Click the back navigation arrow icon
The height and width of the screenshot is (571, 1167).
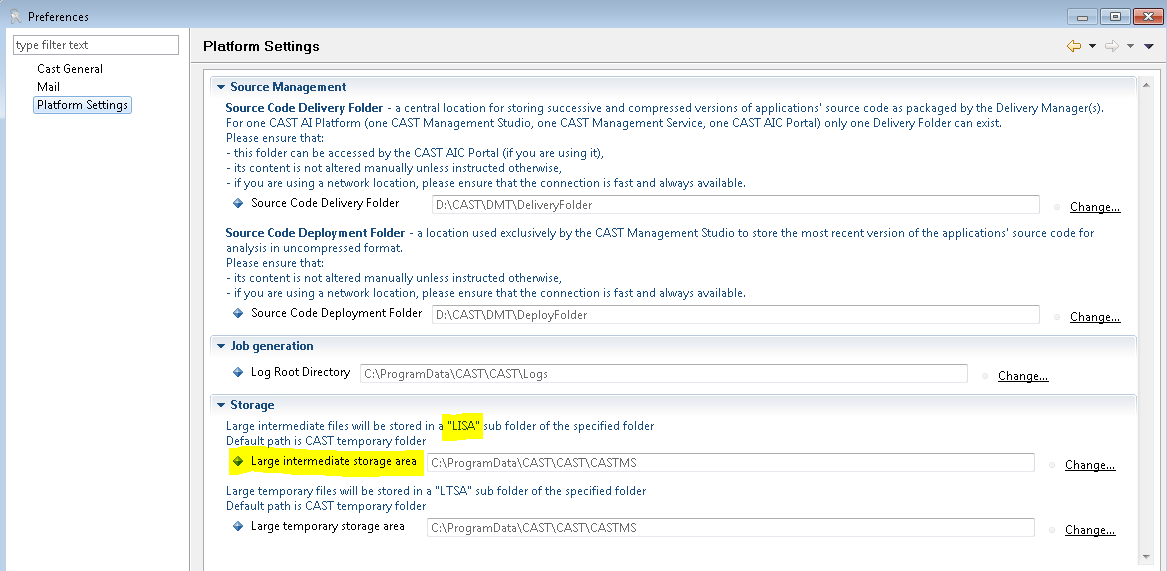click(x=1074, y=46)
